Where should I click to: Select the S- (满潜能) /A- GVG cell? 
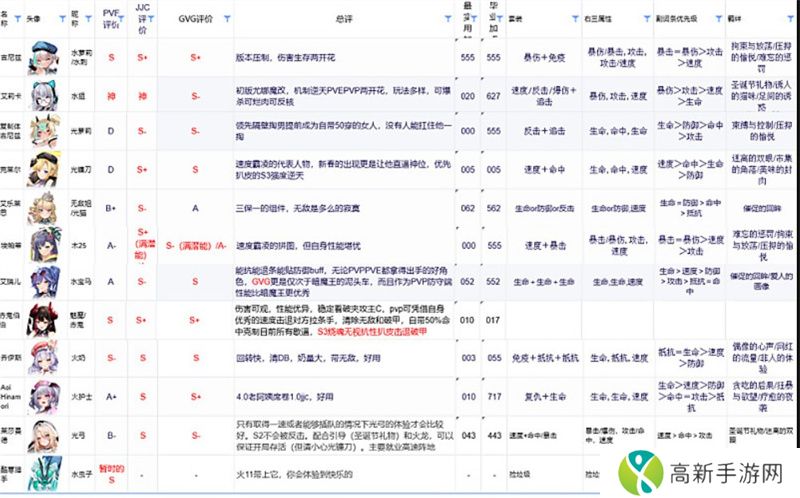[x=196, y=245]
